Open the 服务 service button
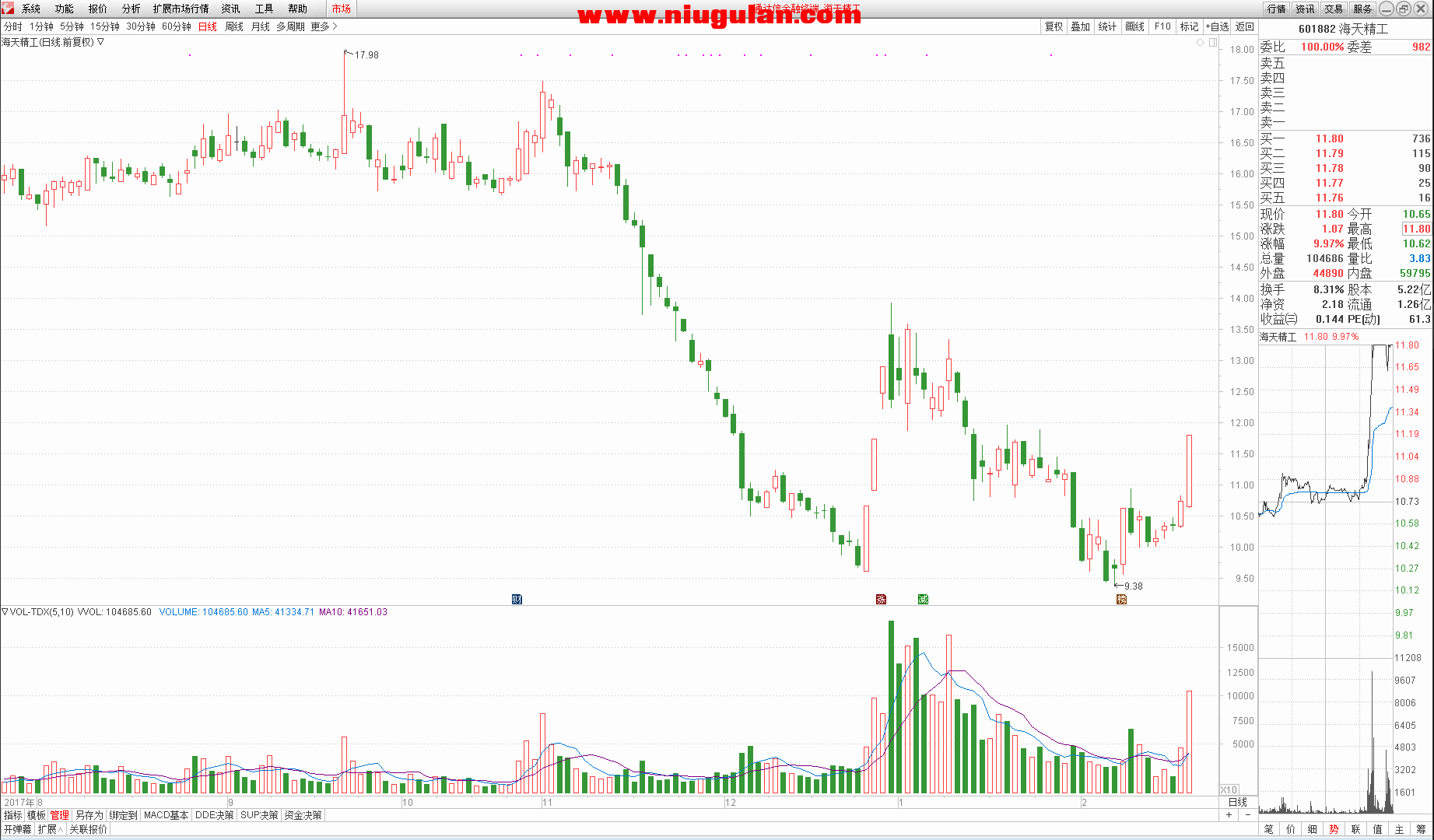1434x840 pixels. (x=1362, y=9)
